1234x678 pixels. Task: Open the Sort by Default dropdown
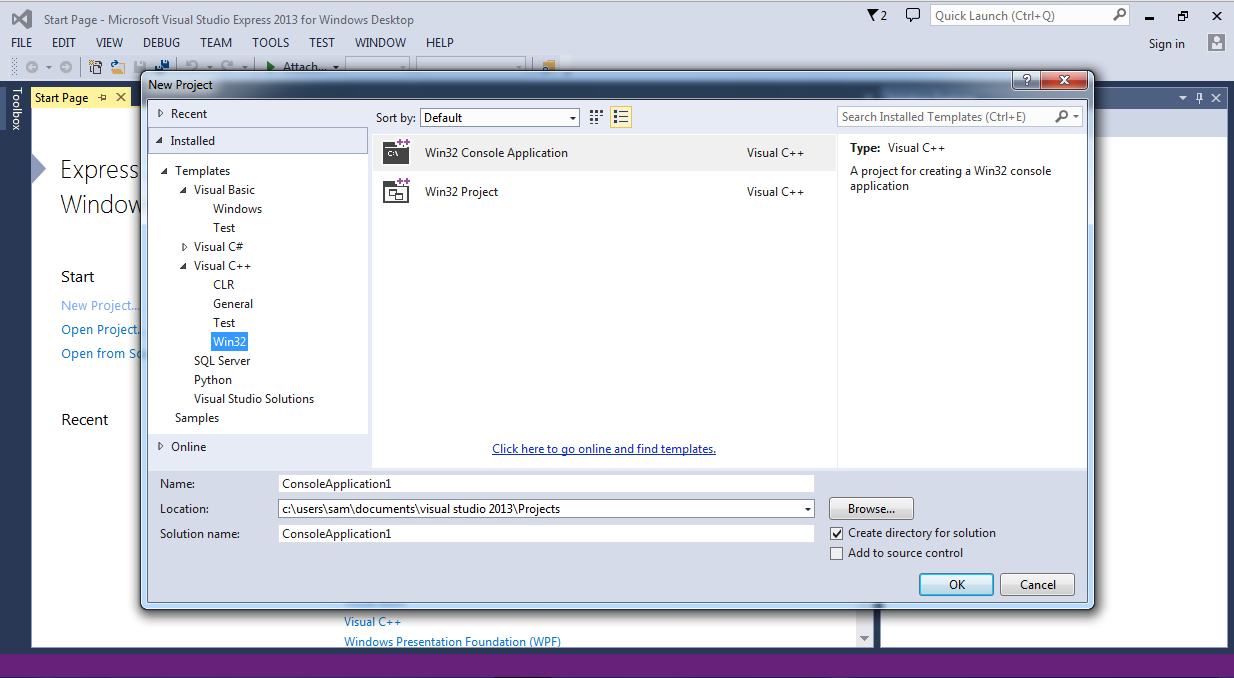click(500, 118)
